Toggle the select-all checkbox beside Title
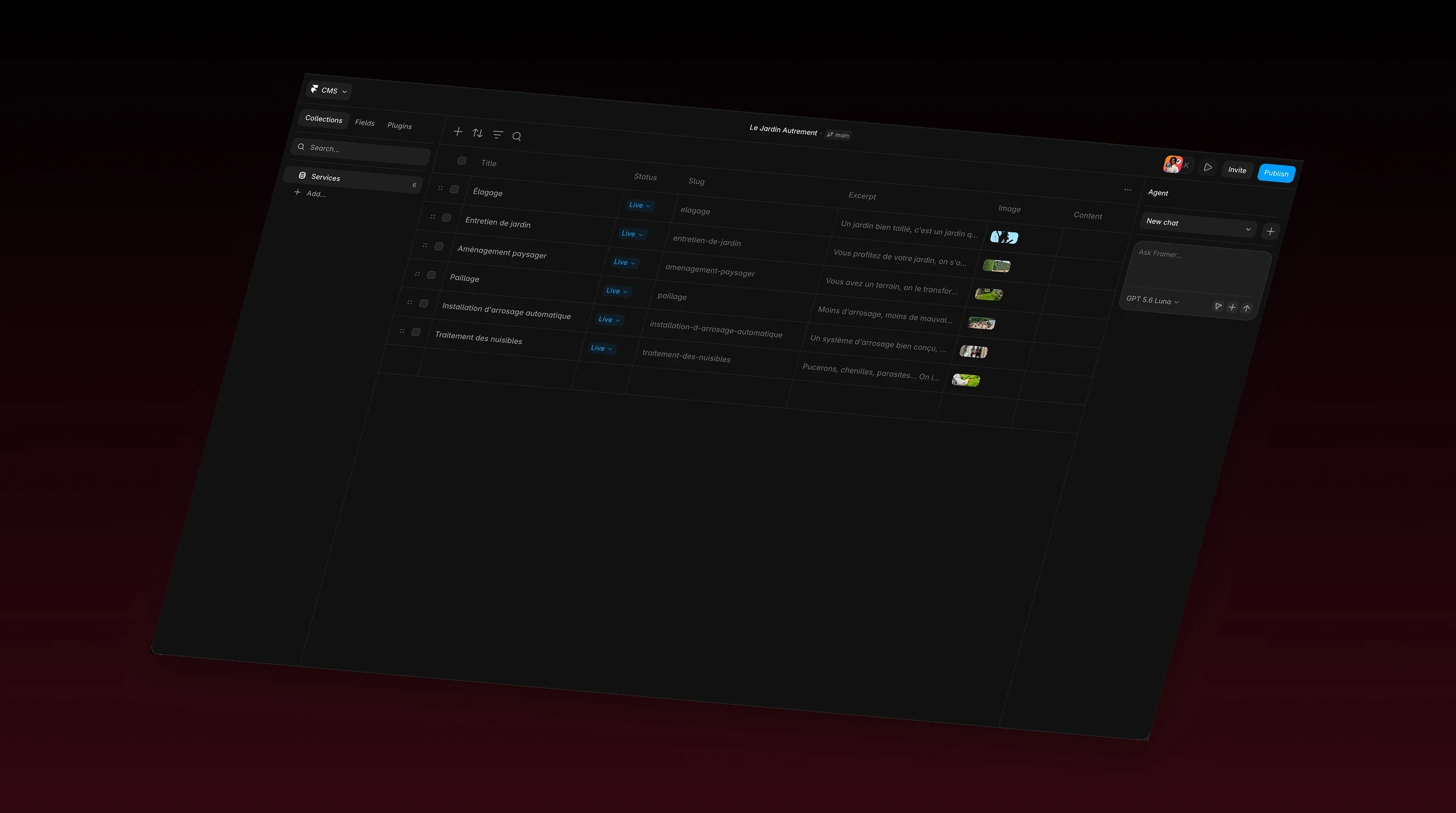 click(462, 161)
